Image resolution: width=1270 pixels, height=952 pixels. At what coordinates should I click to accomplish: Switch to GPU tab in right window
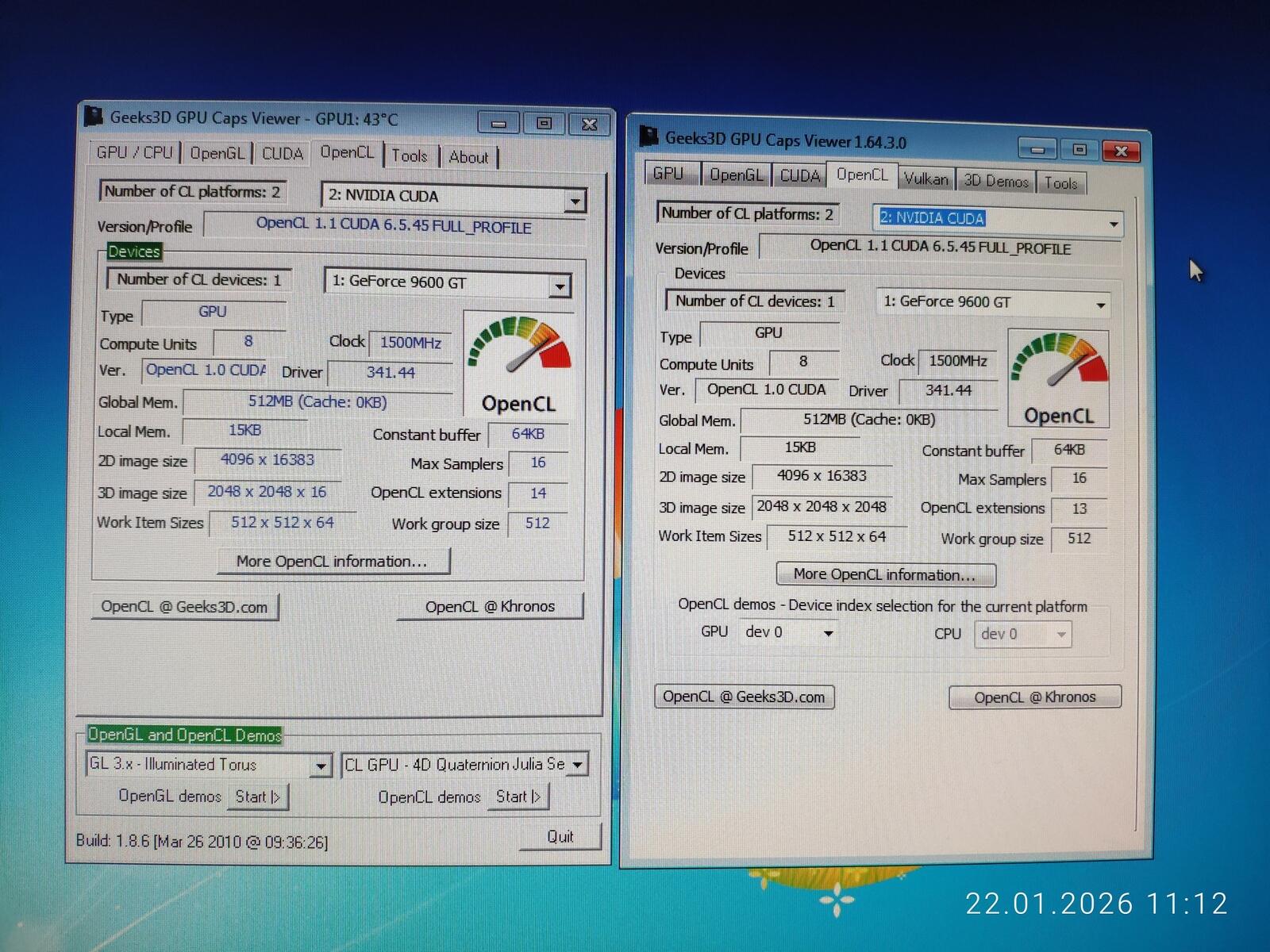[x=668, y=174]
